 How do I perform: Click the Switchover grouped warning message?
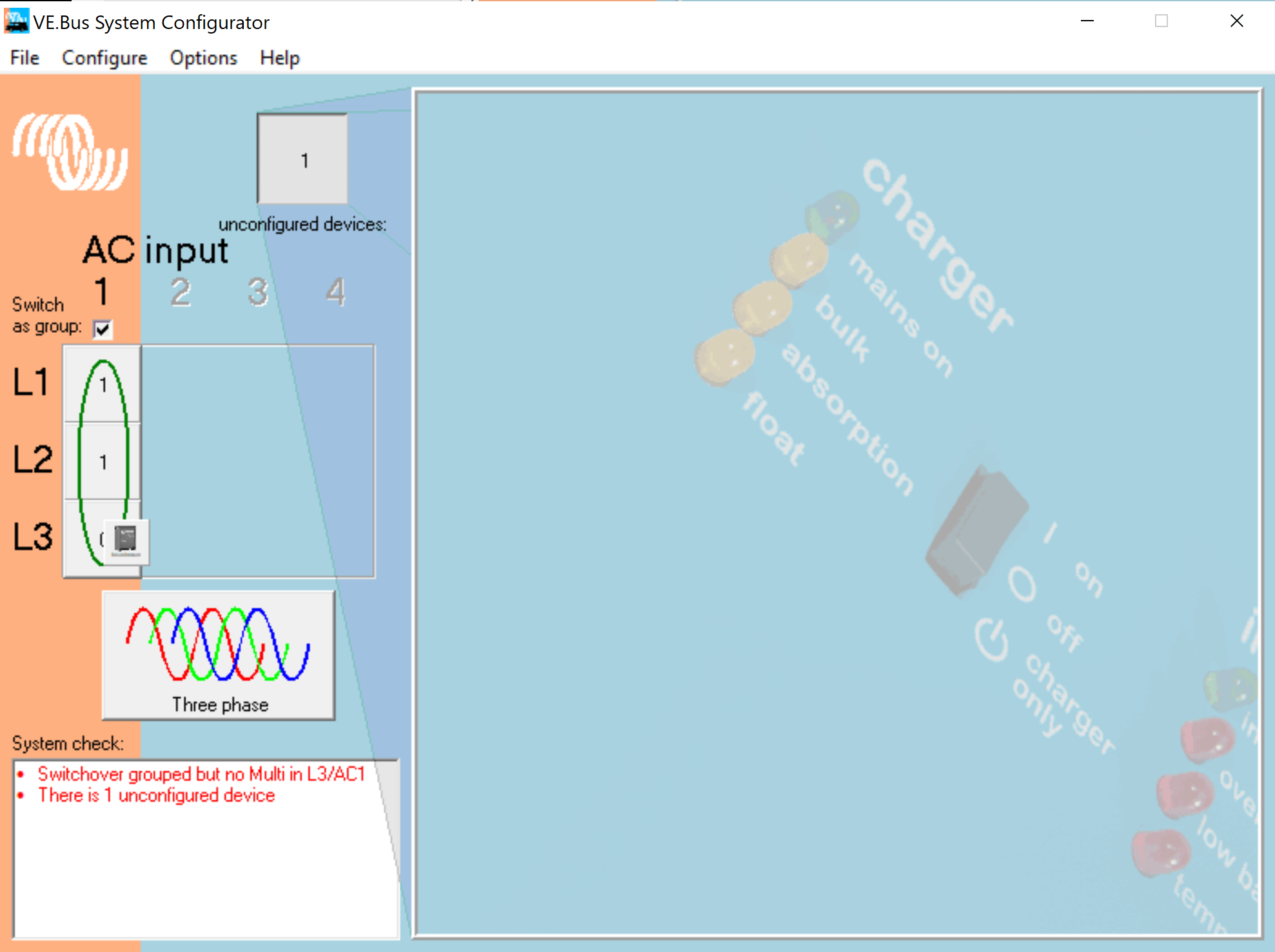click(x=201, y=774)
